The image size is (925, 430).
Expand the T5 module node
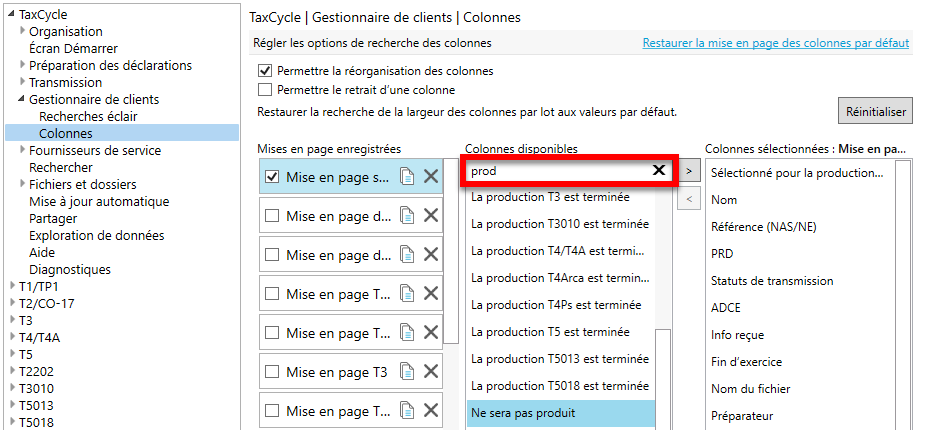pyautogui.click(x=12, y=354)
